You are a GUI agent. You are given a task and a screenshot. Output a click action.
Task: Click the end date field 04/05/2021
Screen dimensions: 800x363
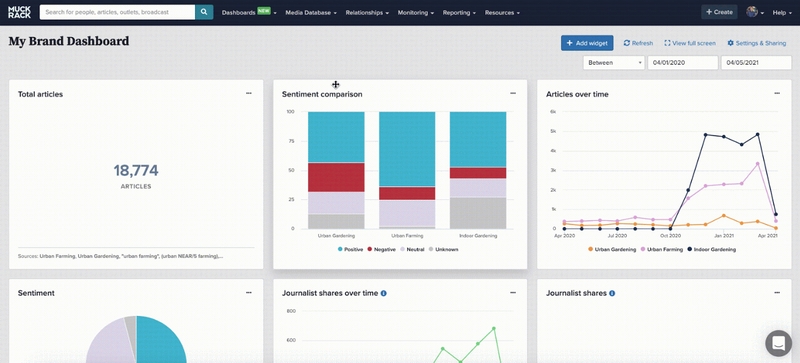pyautogui.click(x=756, y=63)
